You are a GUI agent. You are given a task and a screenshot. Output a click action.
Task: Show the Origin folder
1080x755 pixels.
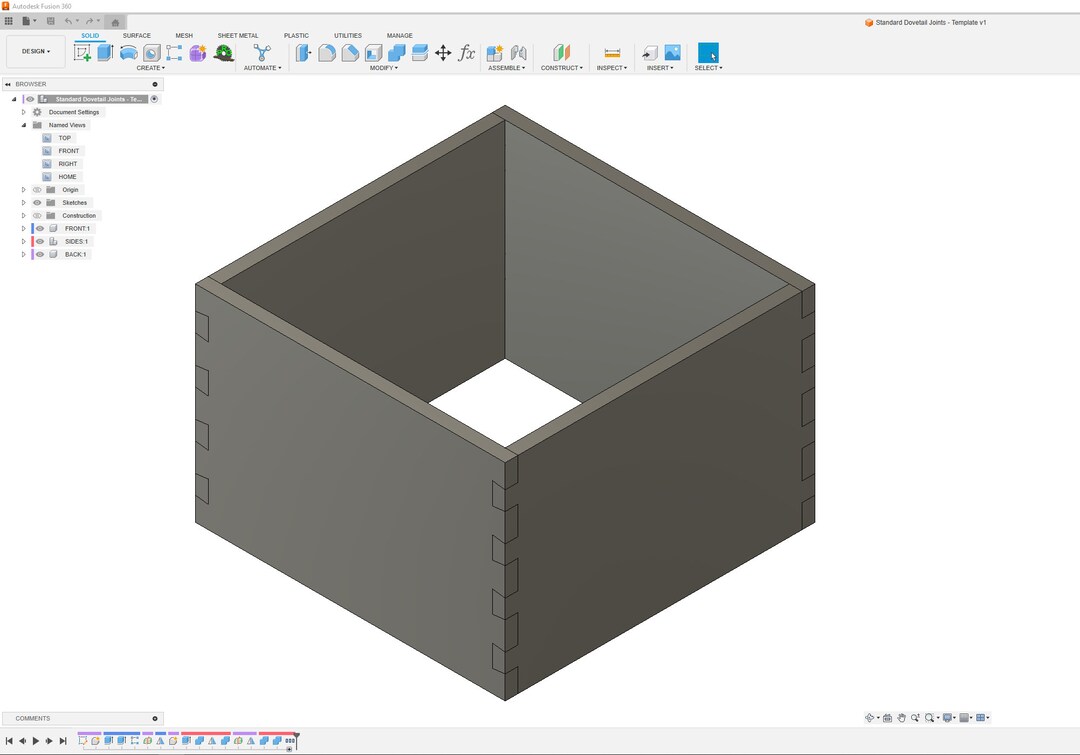click(37, 189)
